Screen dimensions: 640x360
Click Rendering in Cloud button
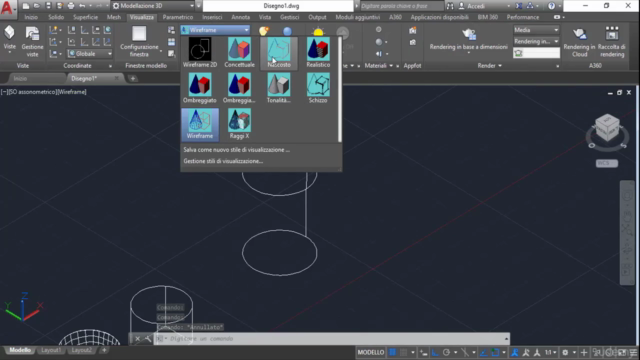pos(580,42)
